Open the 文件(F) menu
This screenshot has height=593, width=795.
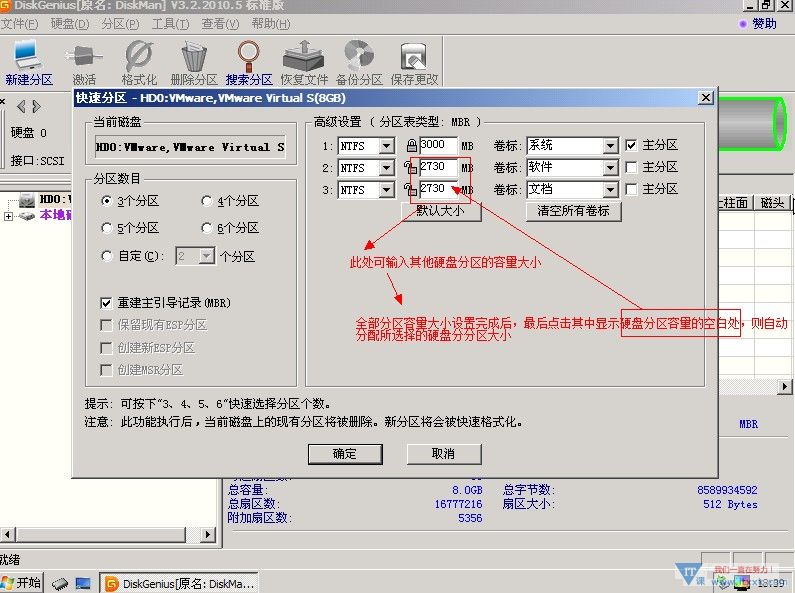coord(19,24)
